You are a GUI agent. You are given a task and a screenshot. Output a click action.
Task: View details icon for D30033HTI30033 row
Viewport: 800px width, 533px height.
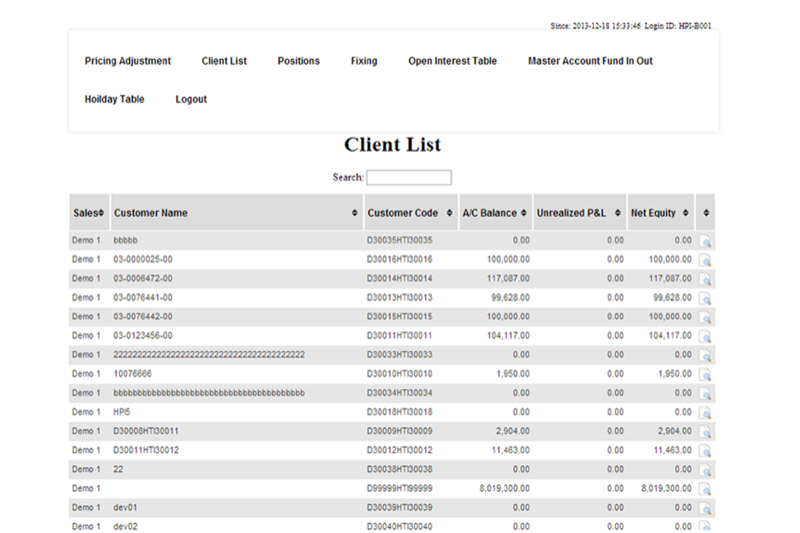[705, 356]
